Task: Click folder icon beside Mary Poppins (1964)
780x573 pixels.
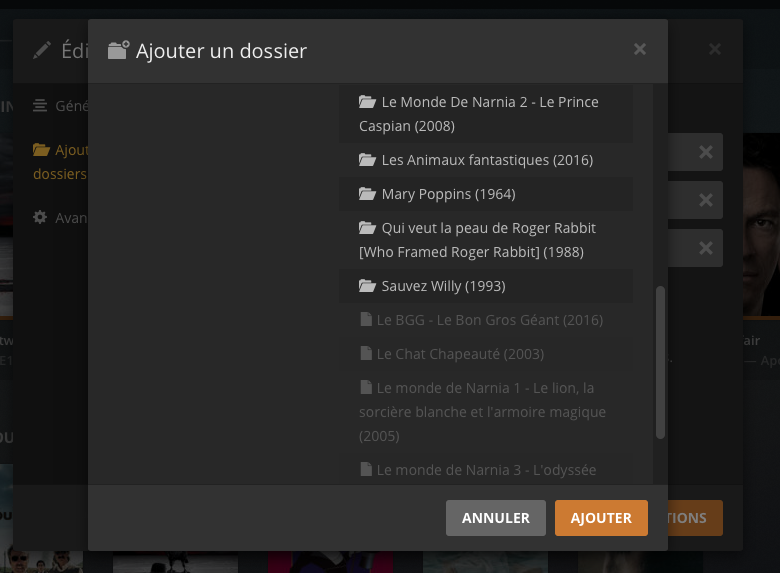Action: point(367,193)
